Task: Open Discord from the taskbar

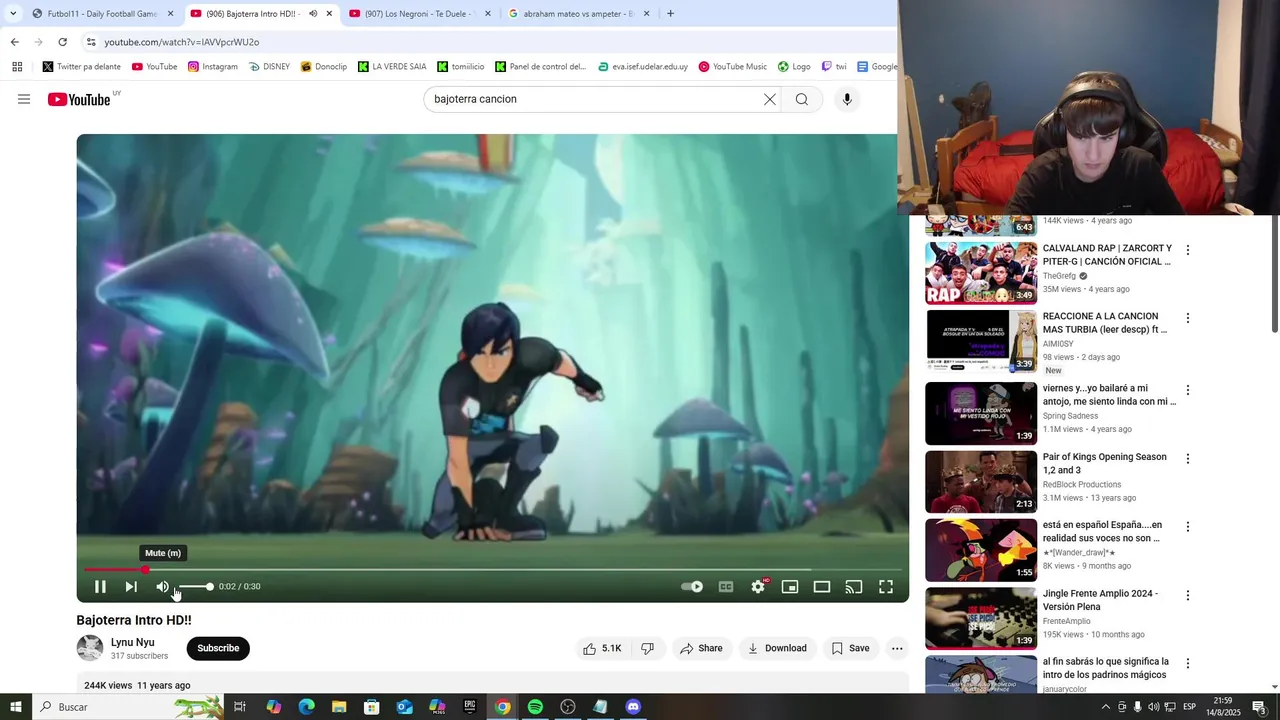Action: 633,707
